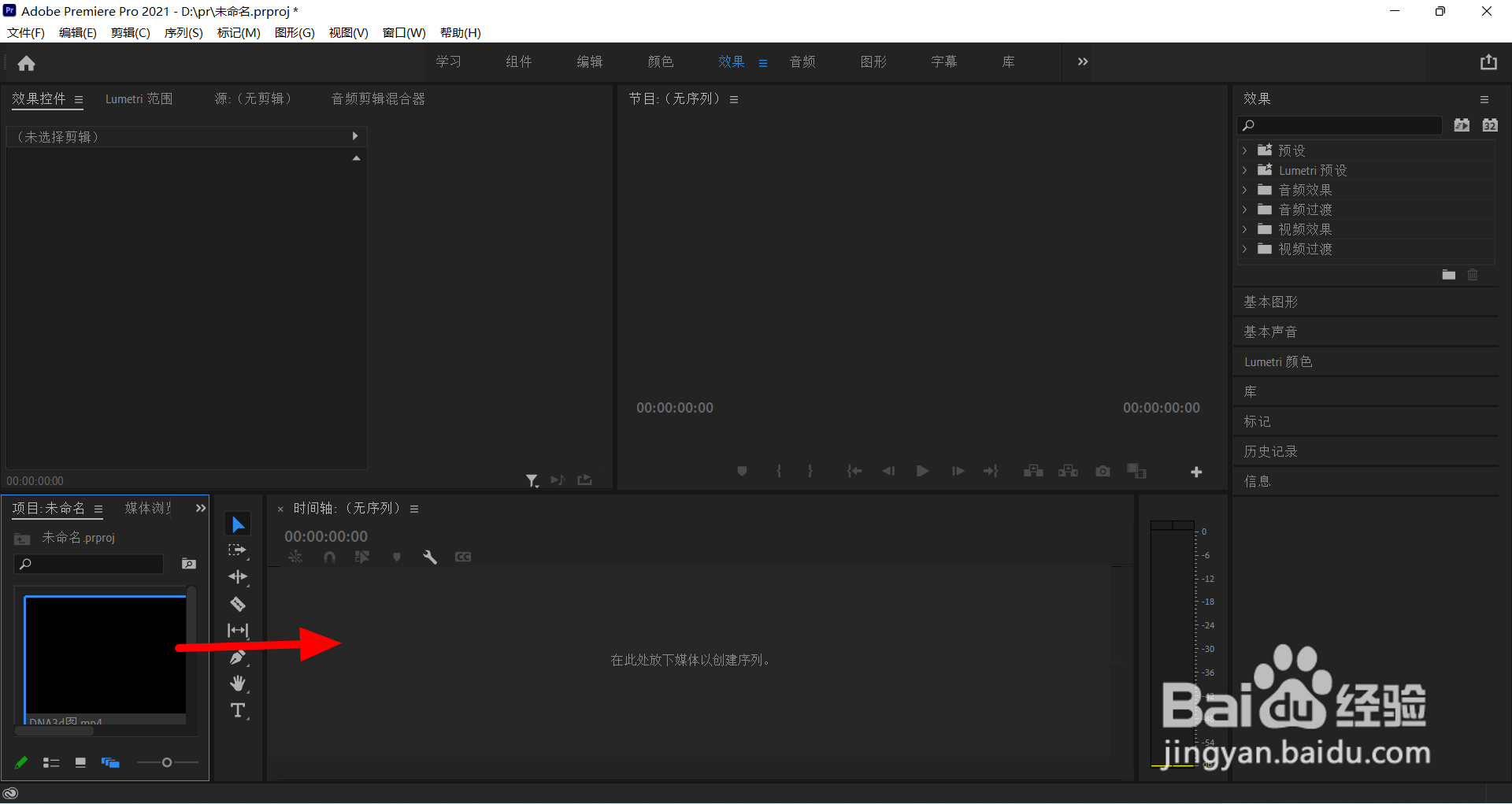
Task: Toggle insert sequences as nests button
Action: tap(295, 557)
